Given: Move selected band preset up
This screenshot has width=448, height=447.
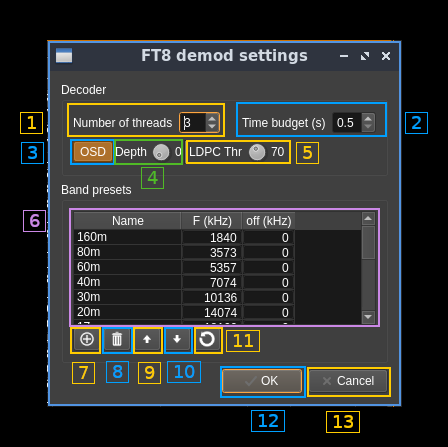Looking at the screenshot, I should point(147,340).
